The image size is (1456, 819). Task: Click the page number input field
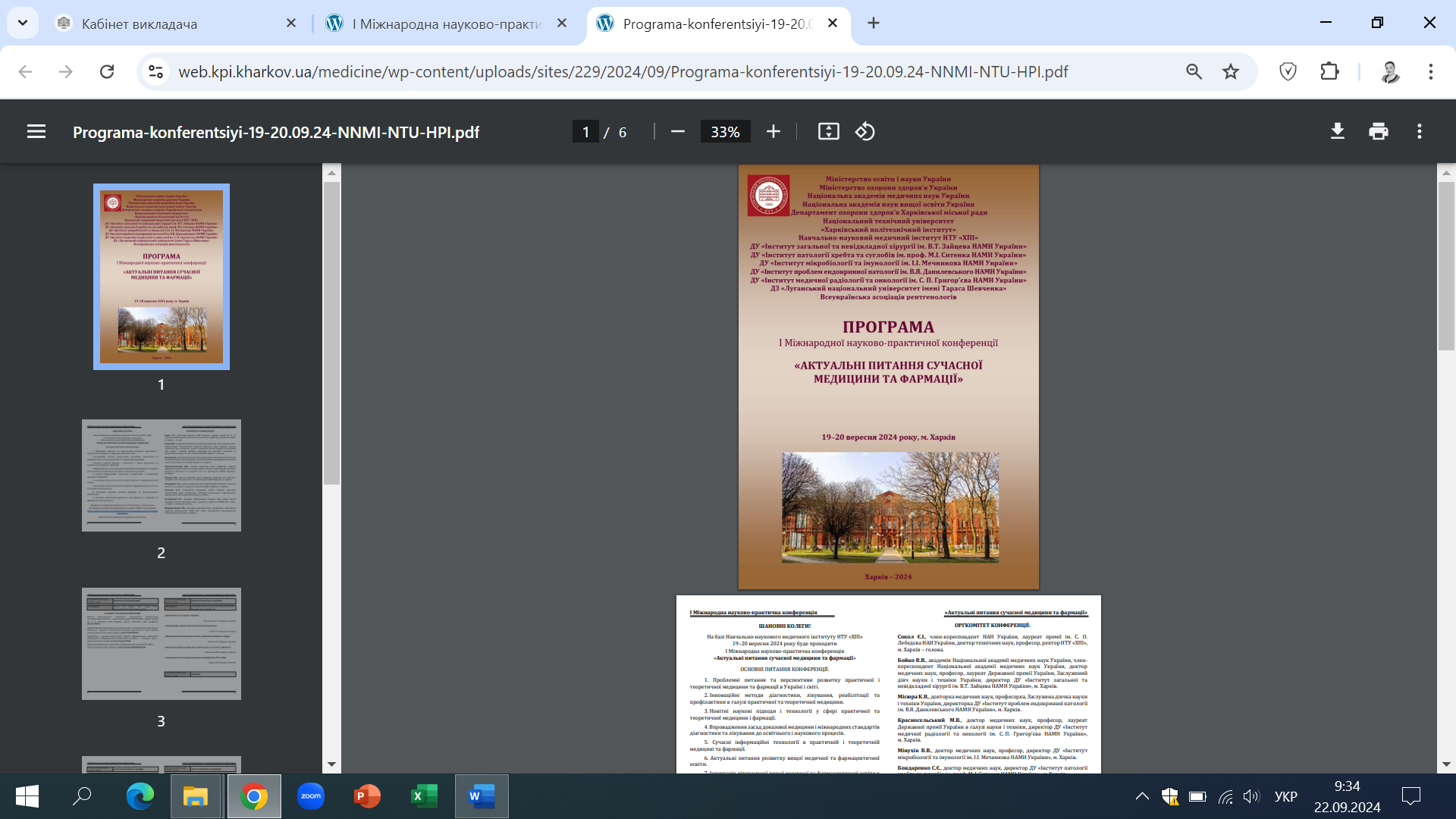tap(585, 132)
